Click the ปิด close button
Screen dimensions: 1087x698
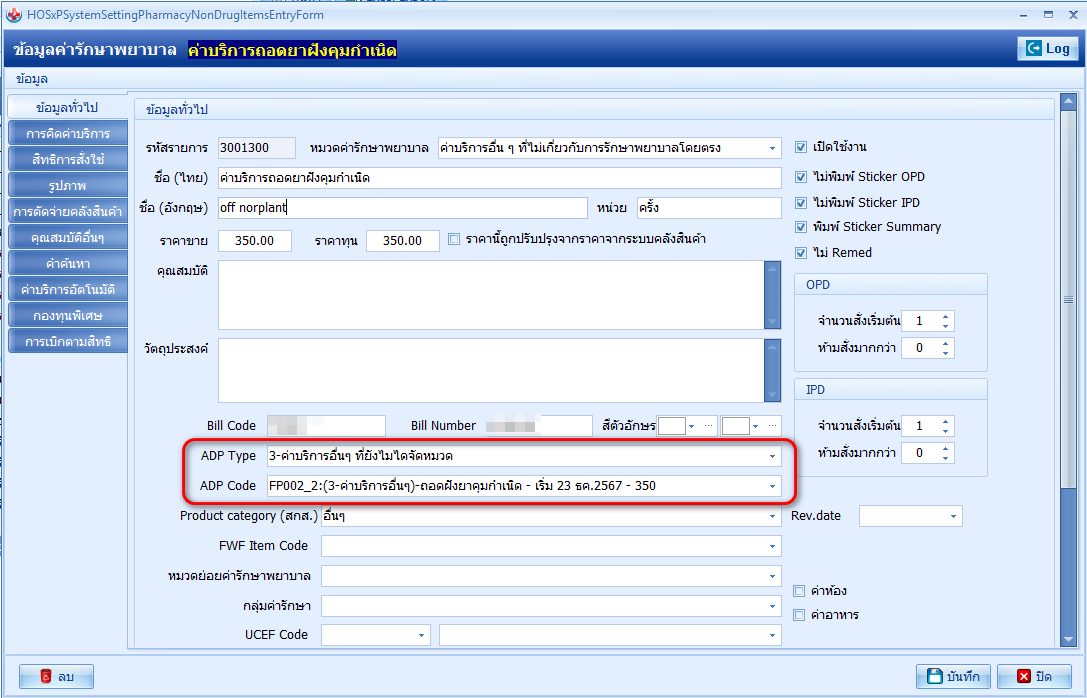(x=1034, y=677)
